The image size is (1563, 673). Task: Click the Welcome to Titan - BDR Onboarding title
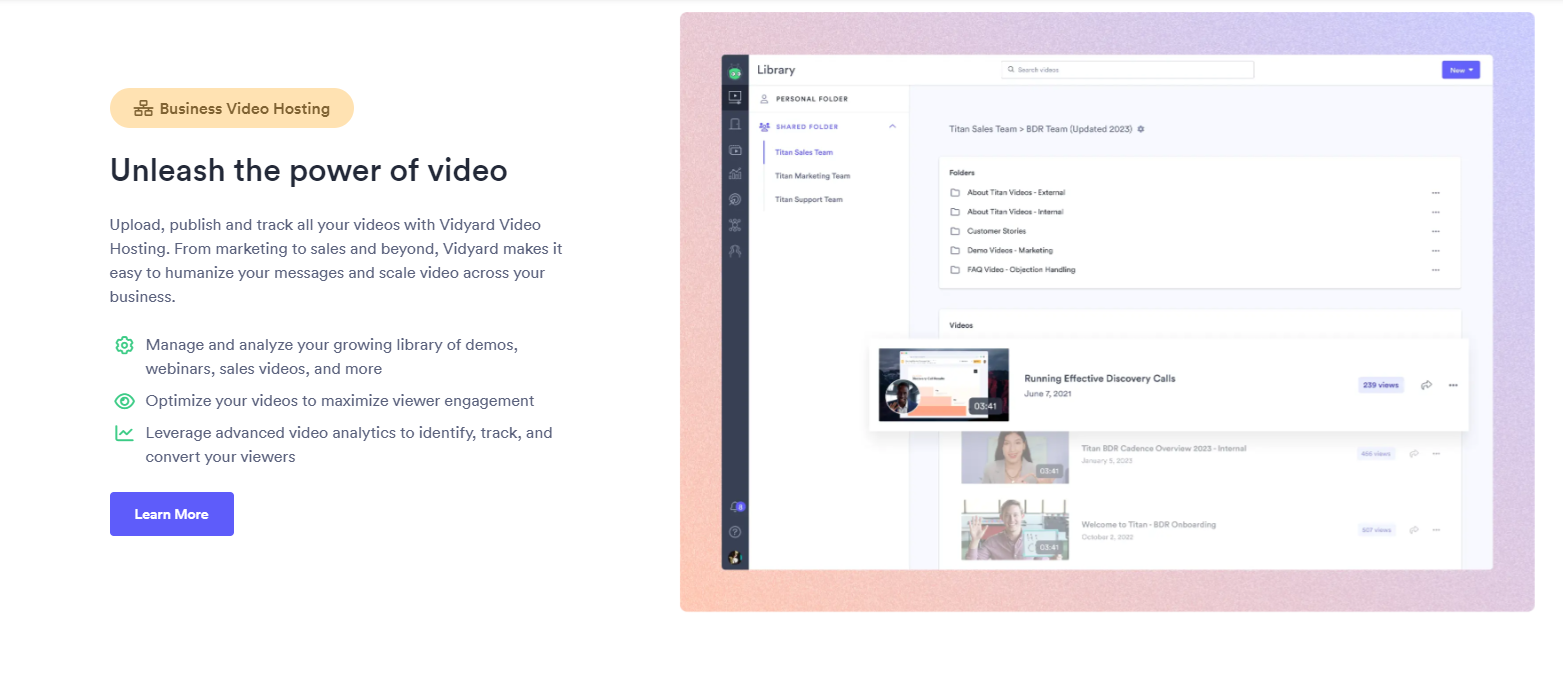(1148, 525)
